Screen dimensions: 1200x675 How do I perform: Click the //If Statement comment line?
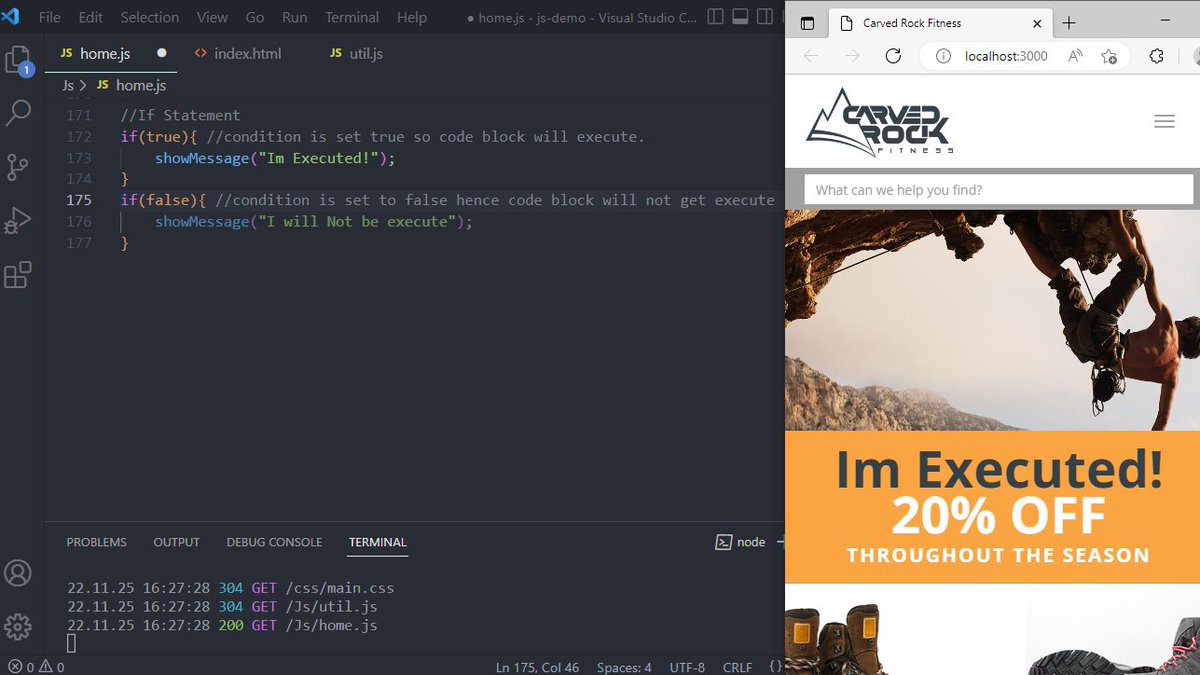coord(180,115)
